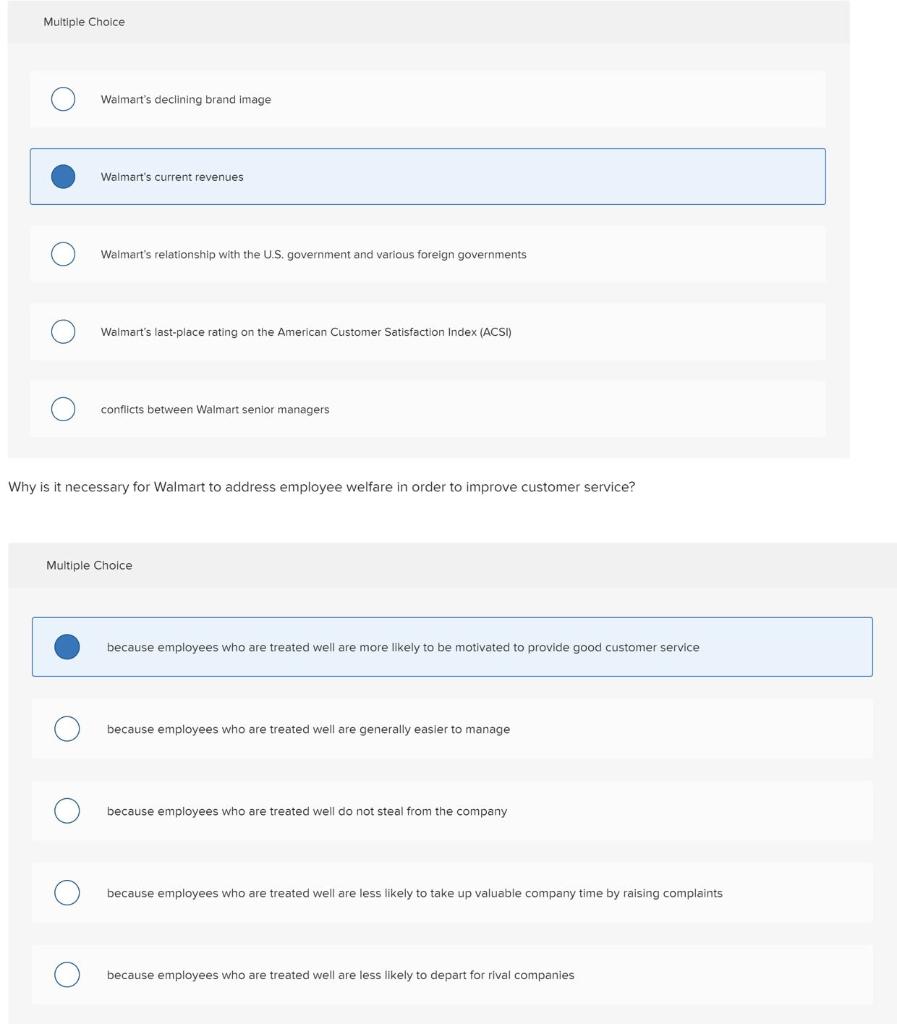The image size is (897, 1024).
Task: Select the radio for last-place ACSI rating
Action: pyautogui.click(x=63, y=332)
